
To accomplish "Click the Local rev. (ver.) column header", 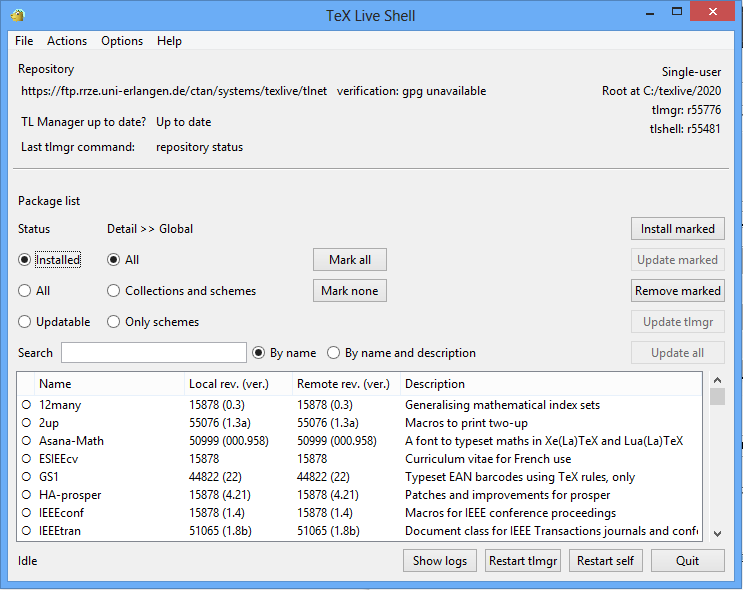I will click(238, 384).
